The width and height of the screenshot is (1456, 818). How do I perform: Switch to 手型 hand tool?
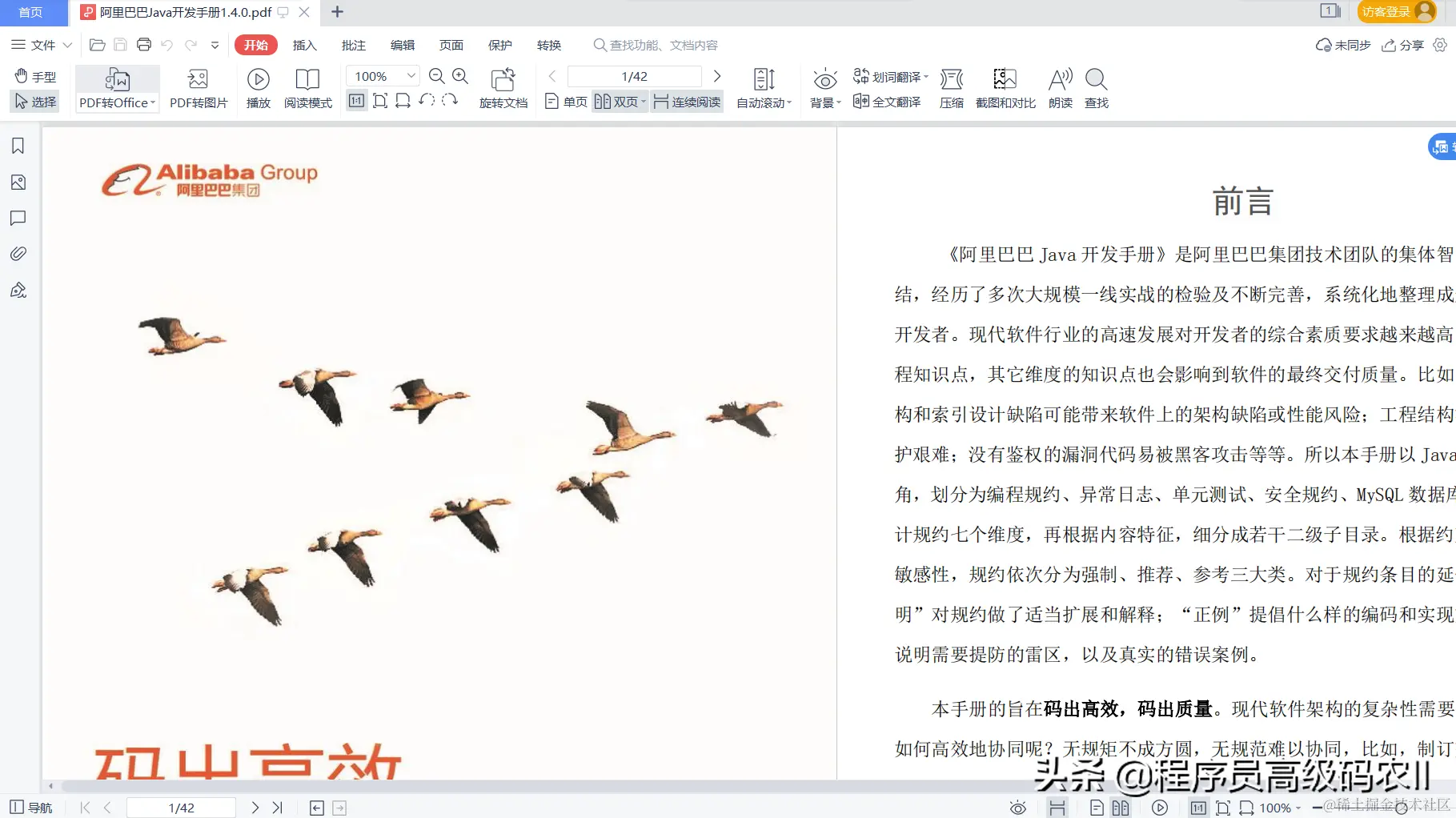pos(35,77)
